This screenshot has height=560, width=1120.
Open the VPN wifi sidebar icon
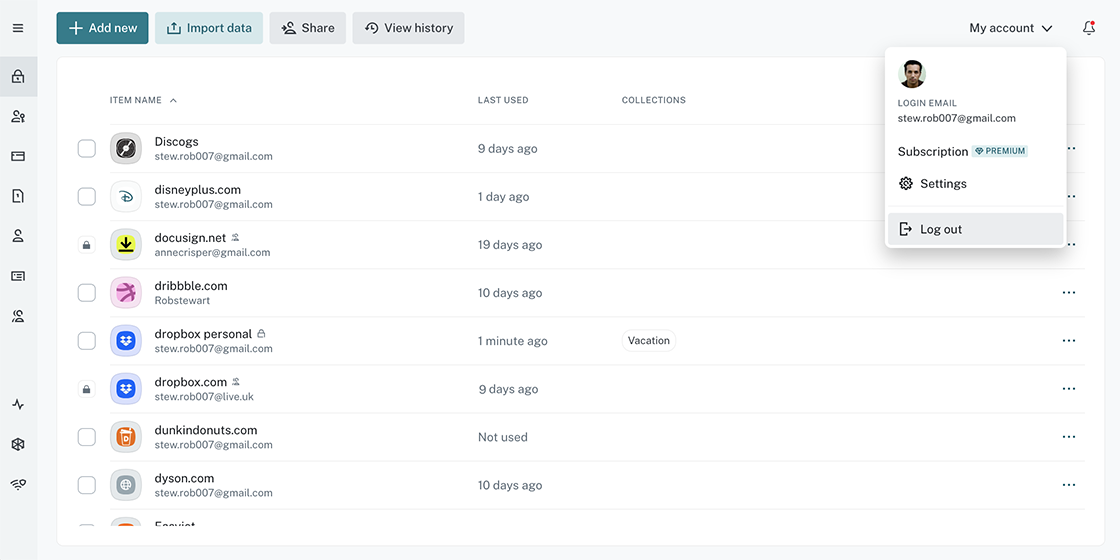point(18,484)
